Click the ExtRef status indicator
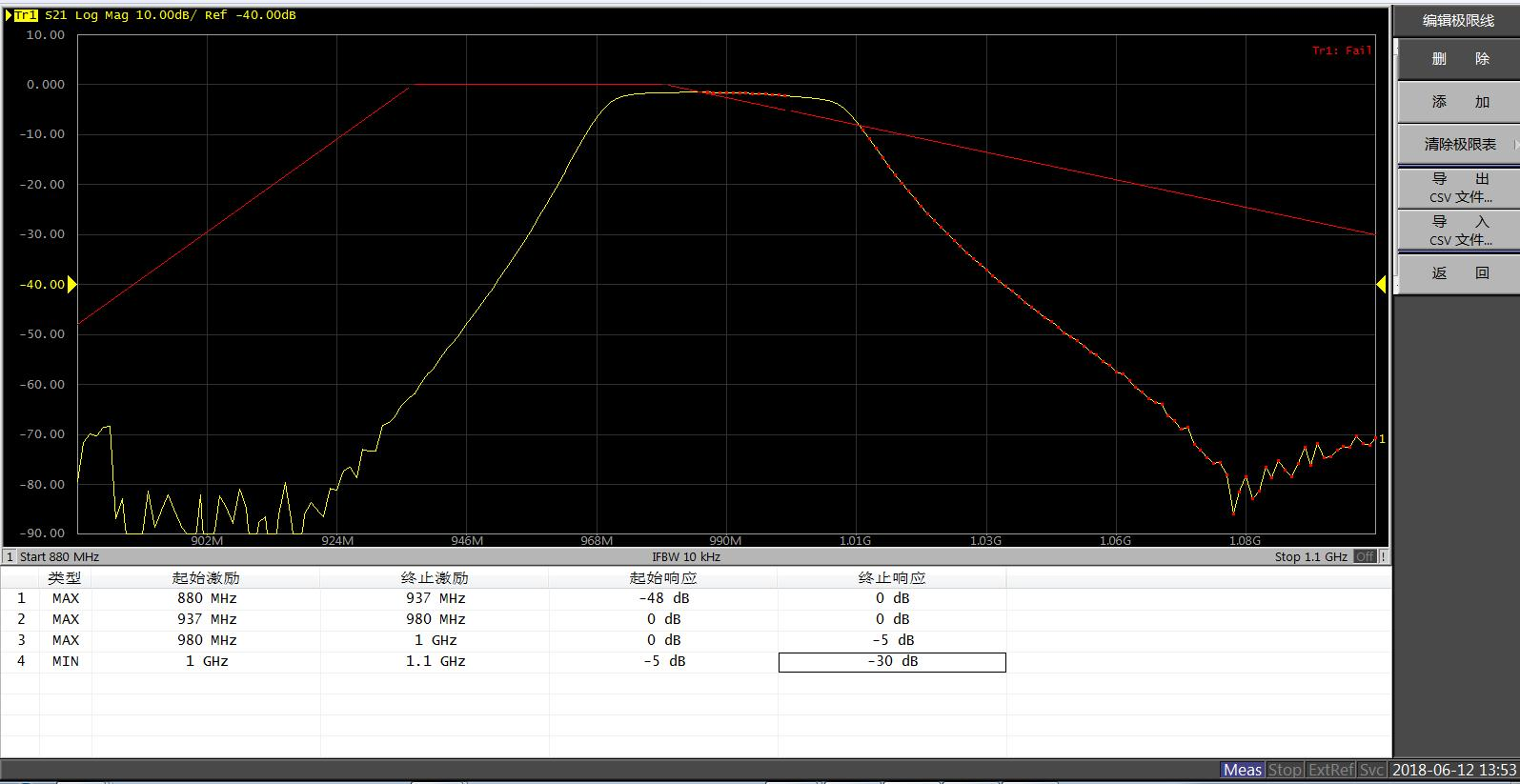Image resolution: width=1520 pixels, height=784 pixels. pyautogui.click(x=1330, y=770)
